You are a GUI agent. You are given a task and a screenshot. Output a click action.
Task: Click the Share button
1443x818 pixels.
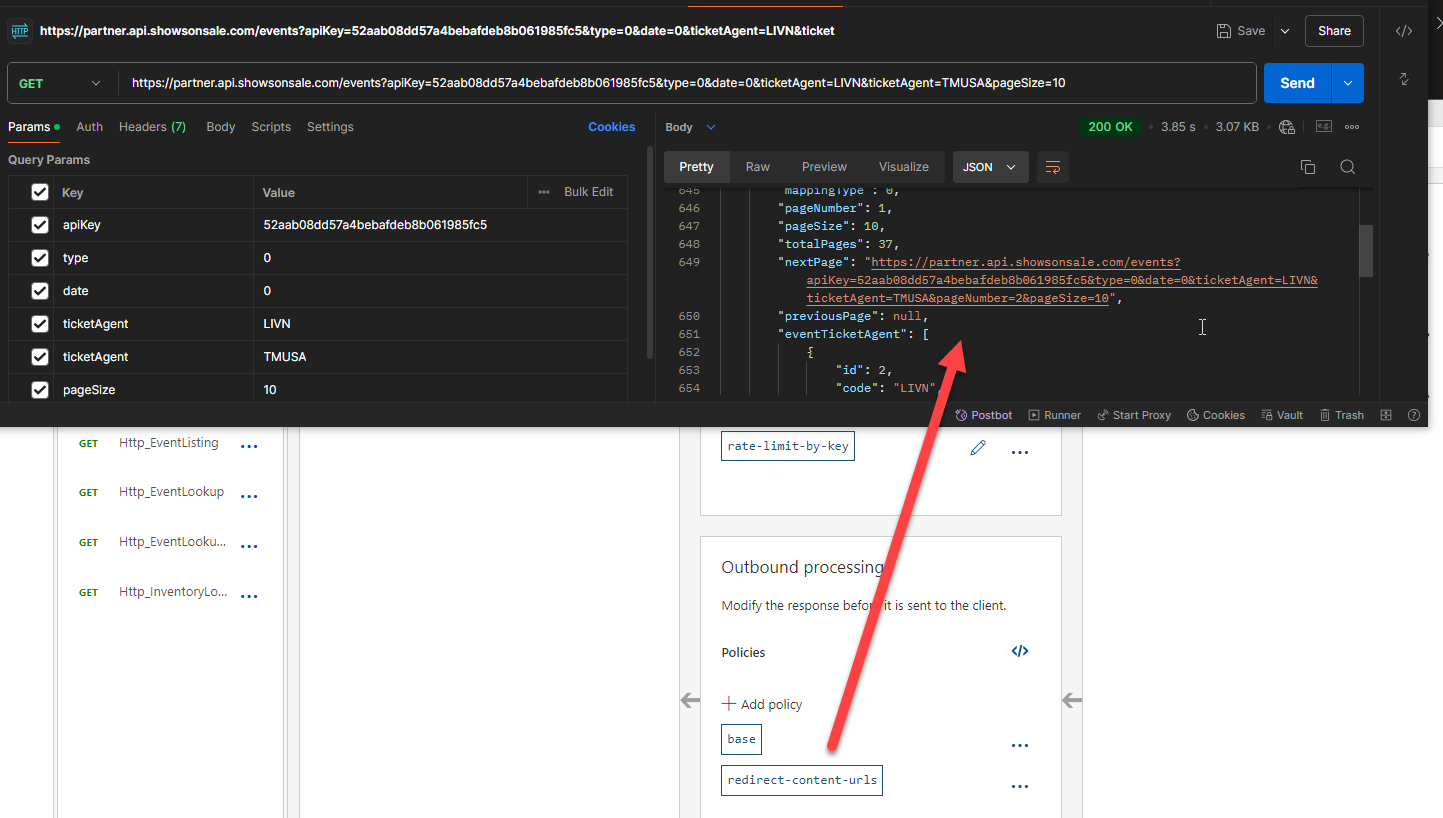tap(1334, 31)
